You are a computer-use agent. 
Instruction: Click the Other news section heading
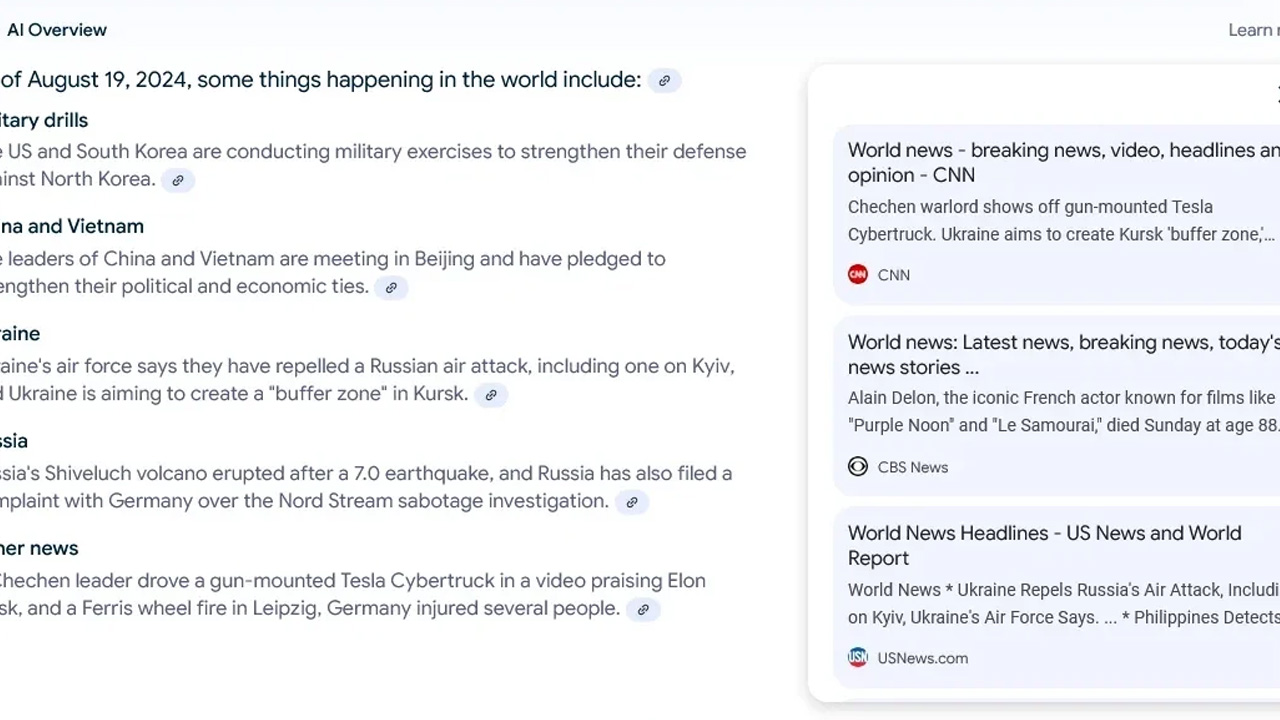click(39, 548)
